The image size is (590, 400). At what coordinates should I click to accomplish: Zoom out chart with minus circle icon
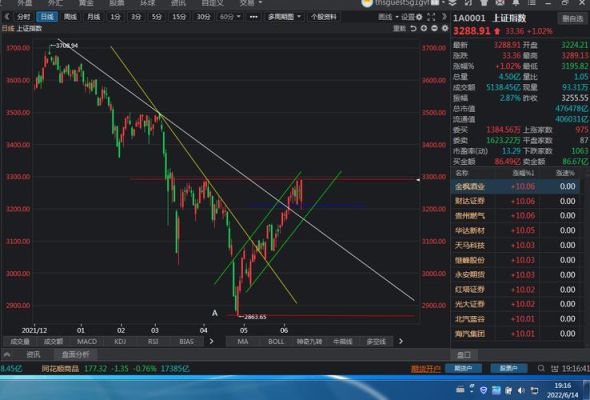click(434, 29)
